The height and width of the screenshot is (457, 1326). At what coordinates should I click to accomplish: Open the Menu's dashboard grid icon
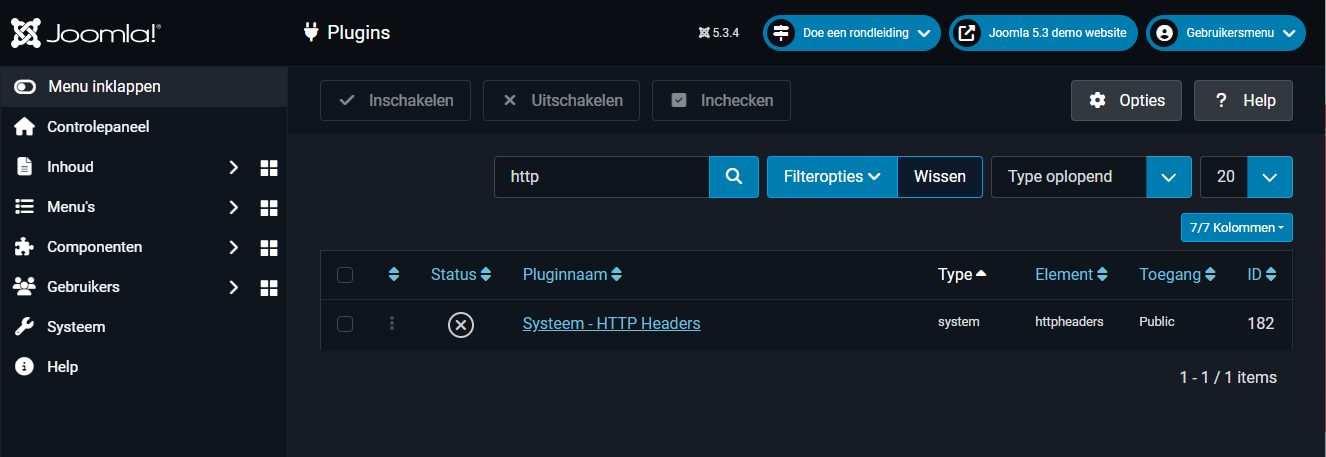click(x=268, y=208)
